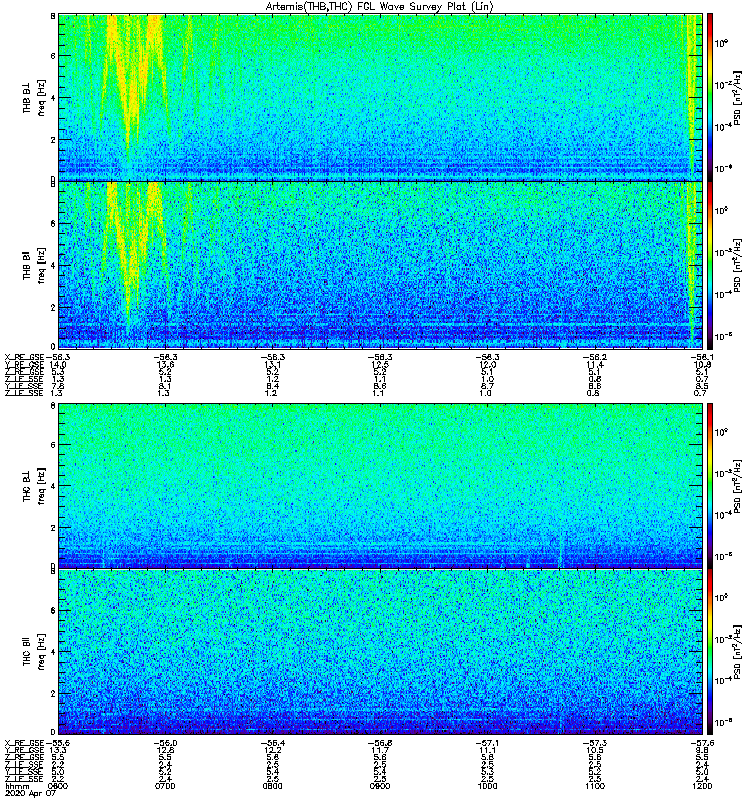Click the yellow-green stripe at right edge of THB B-parallel

tap(691, 265)
